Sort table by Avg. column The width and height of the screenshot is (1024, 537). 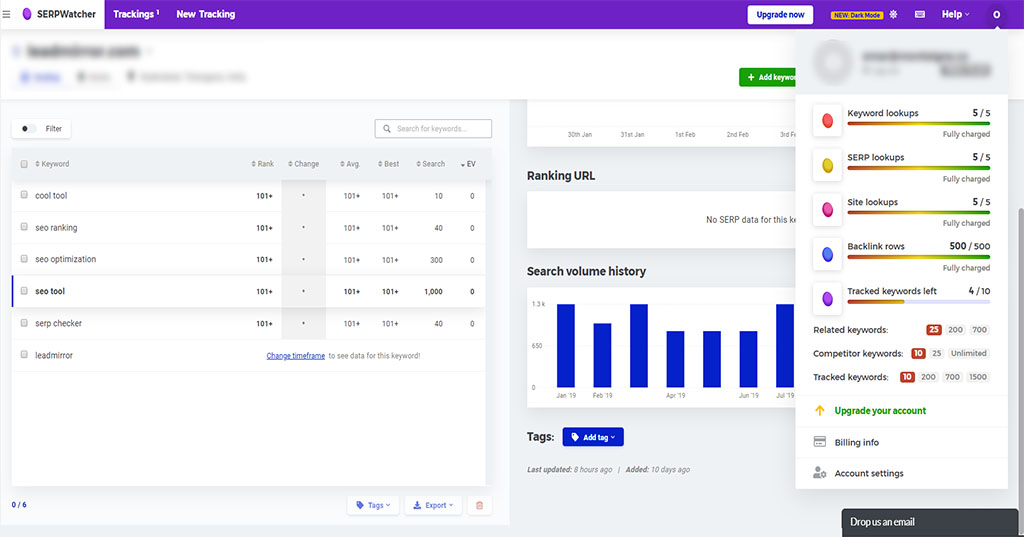click(350, 164)
